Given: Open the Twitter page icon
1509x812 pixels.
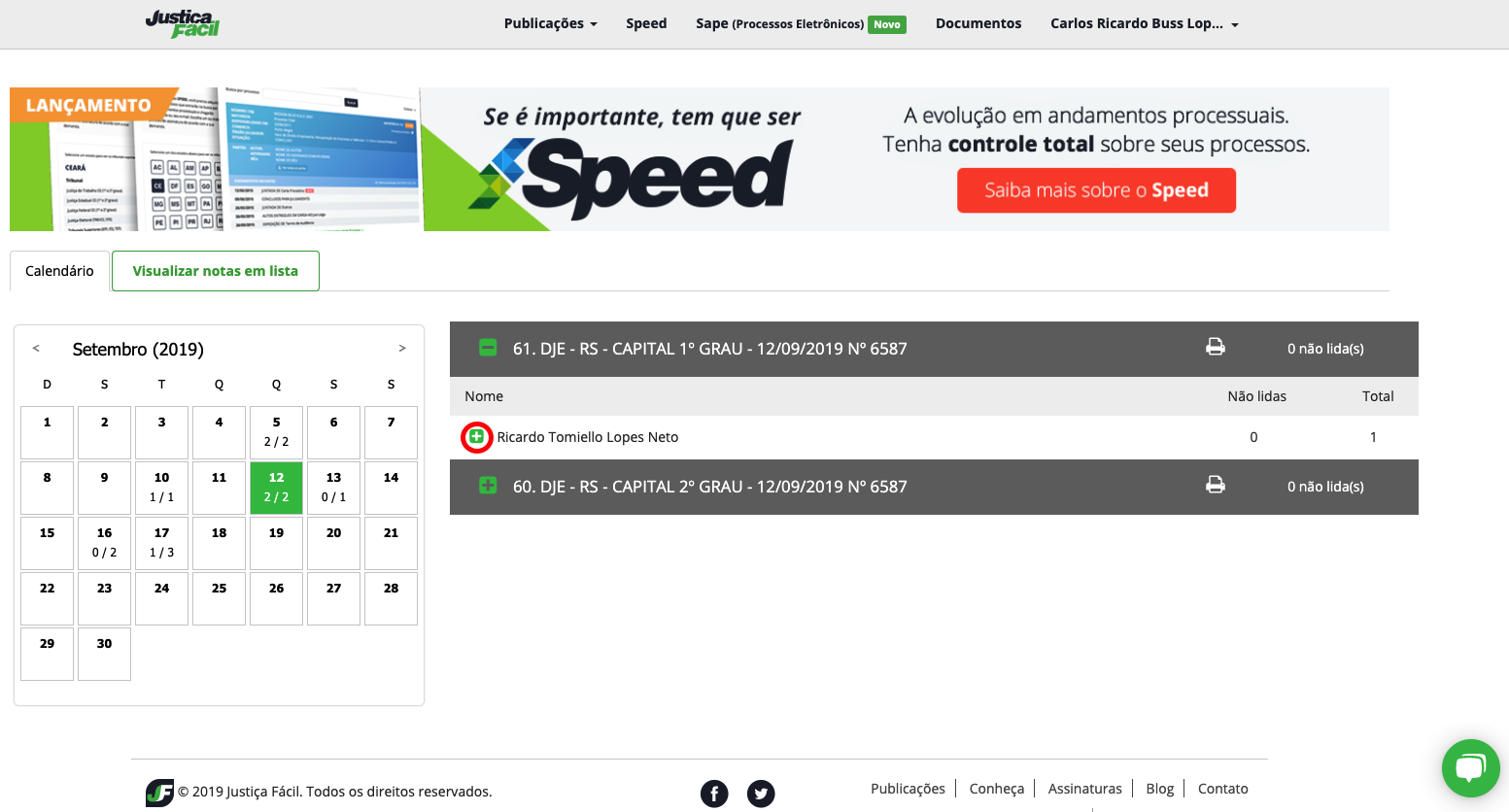Looking at the screenshot, I should (761, 794).
